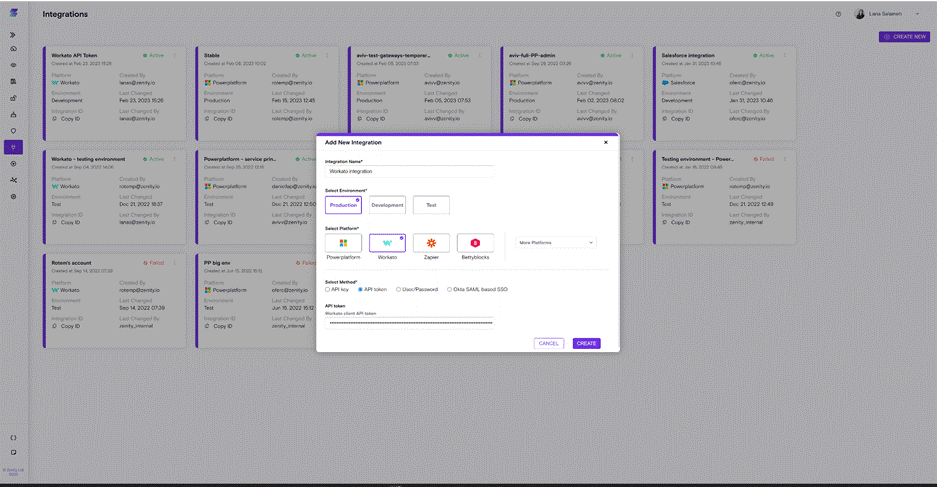
Task: Choose Okta SAML based SSO method
Action: 450,290
